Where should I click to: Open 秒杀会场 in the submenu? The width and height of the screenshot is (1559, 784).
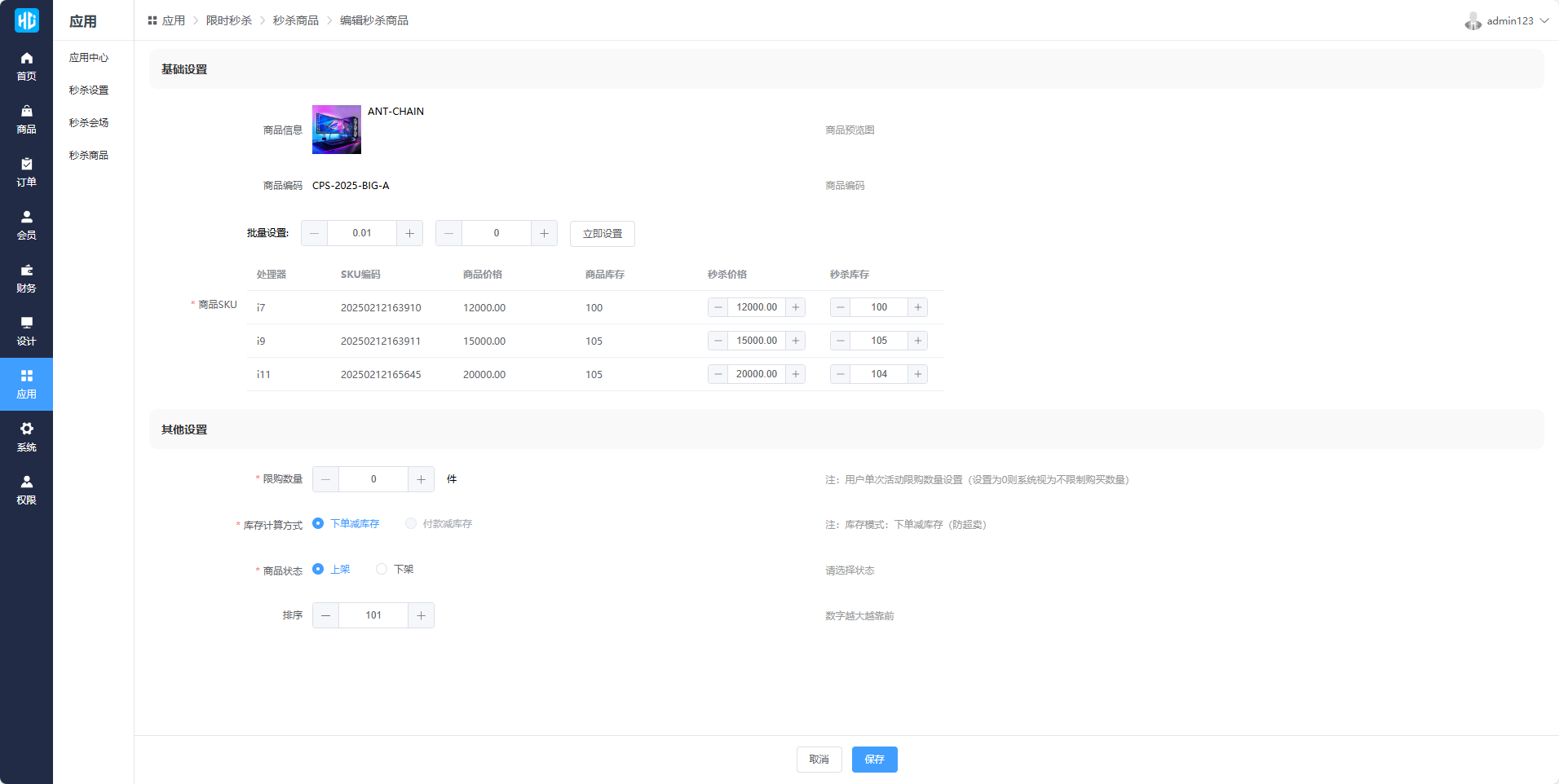[x=89, y=123]
